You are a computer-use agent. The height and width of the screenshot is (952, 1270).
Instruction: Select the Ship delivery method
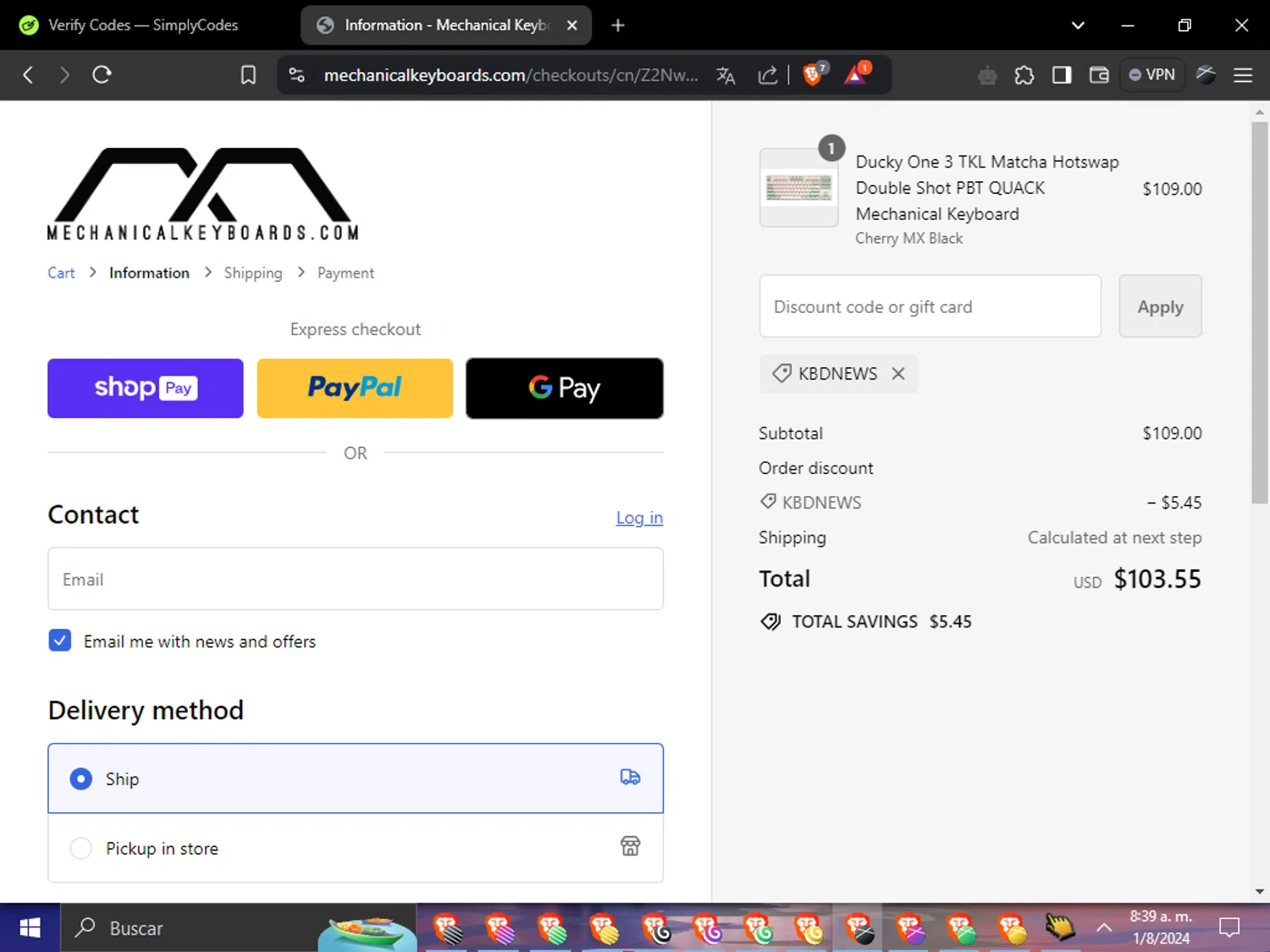point(356,779)
